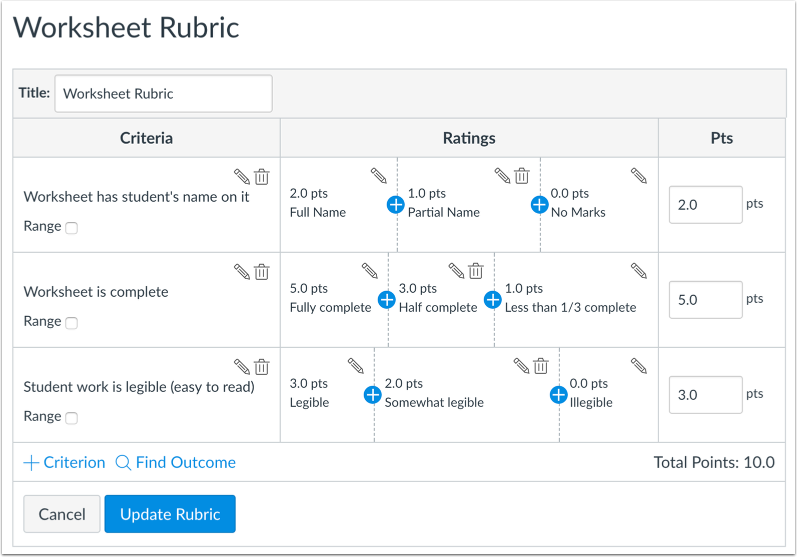Delete the 'Worksheet is complete' criterion
797x557 pixels.
click(x=262, y=272)
